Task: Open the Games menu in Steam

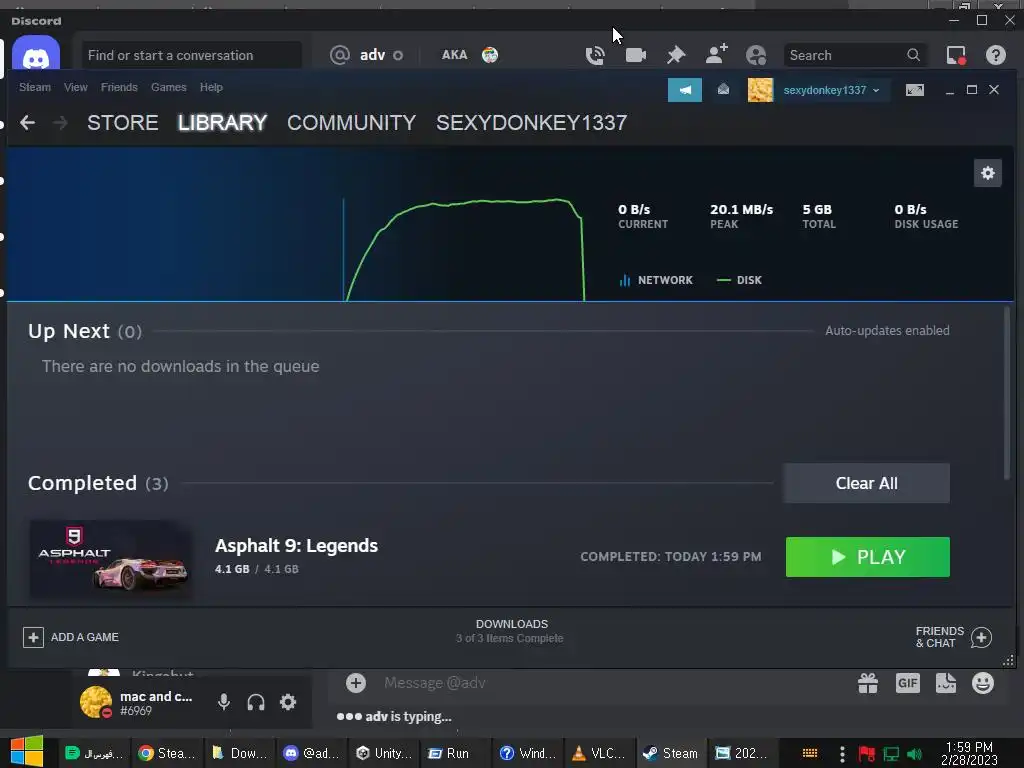Action: 168,87
